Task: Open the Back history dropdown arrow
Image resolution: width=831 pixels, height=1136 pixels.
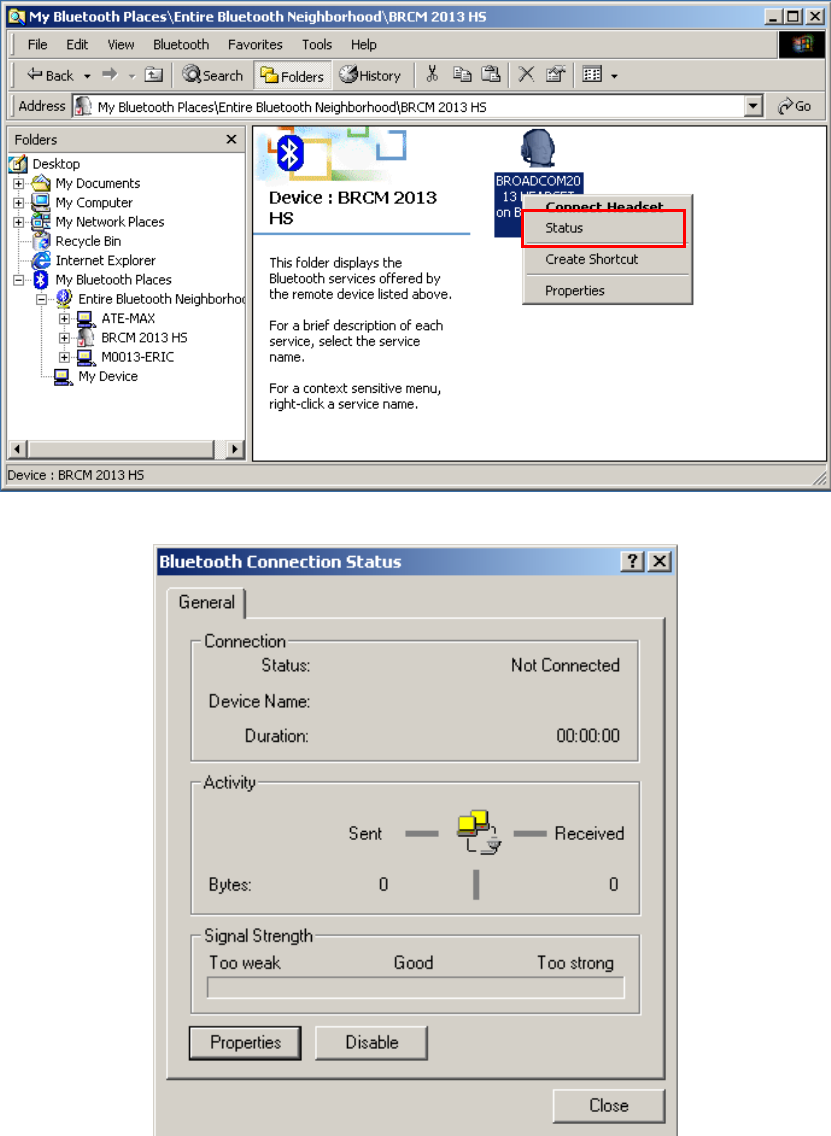Action: (x=87, y=75)
